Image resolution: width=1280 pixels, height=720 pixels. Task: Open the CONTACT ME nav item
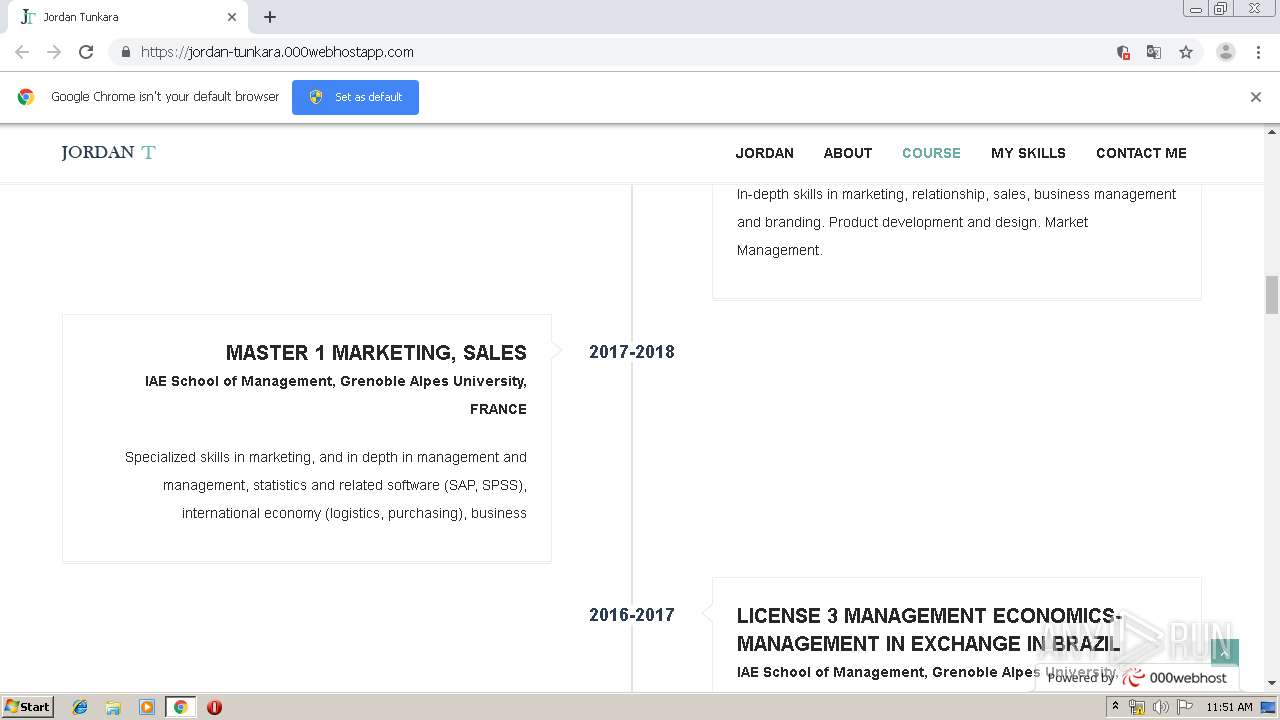click(1141, 153)
